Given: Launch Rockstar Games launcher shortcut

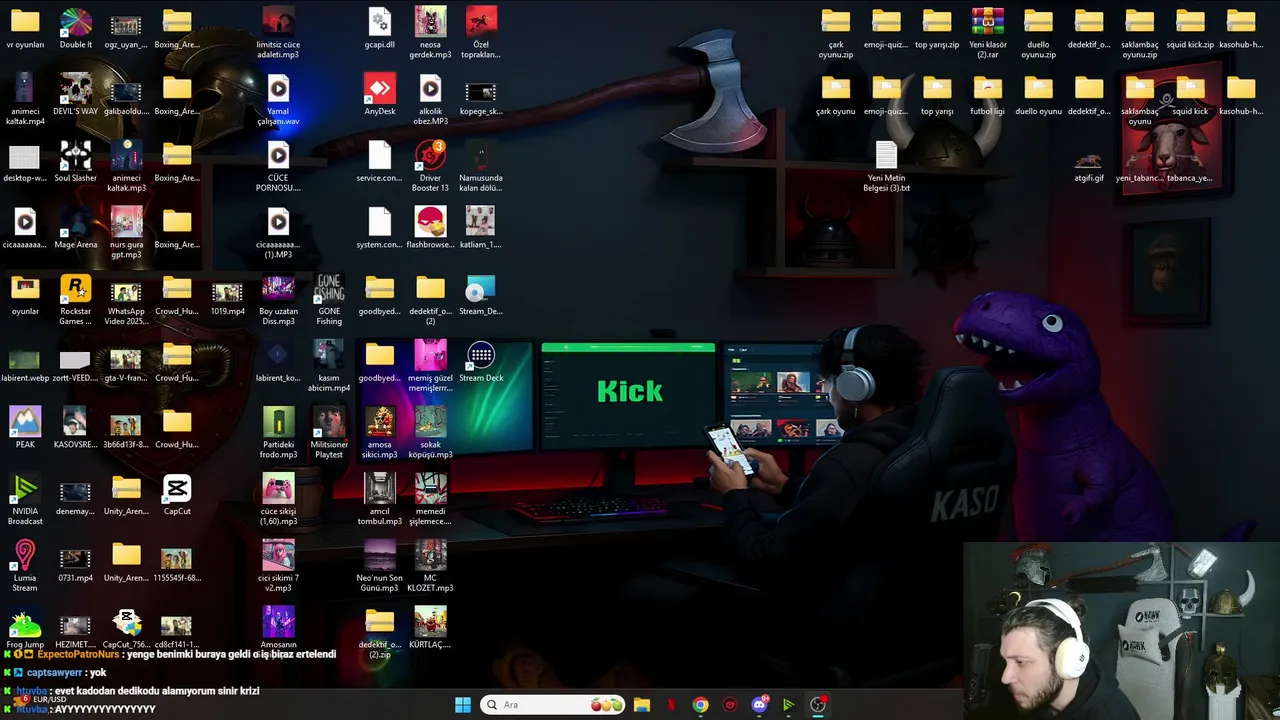Looking at the screenshot, I should [x=76, y=300].
